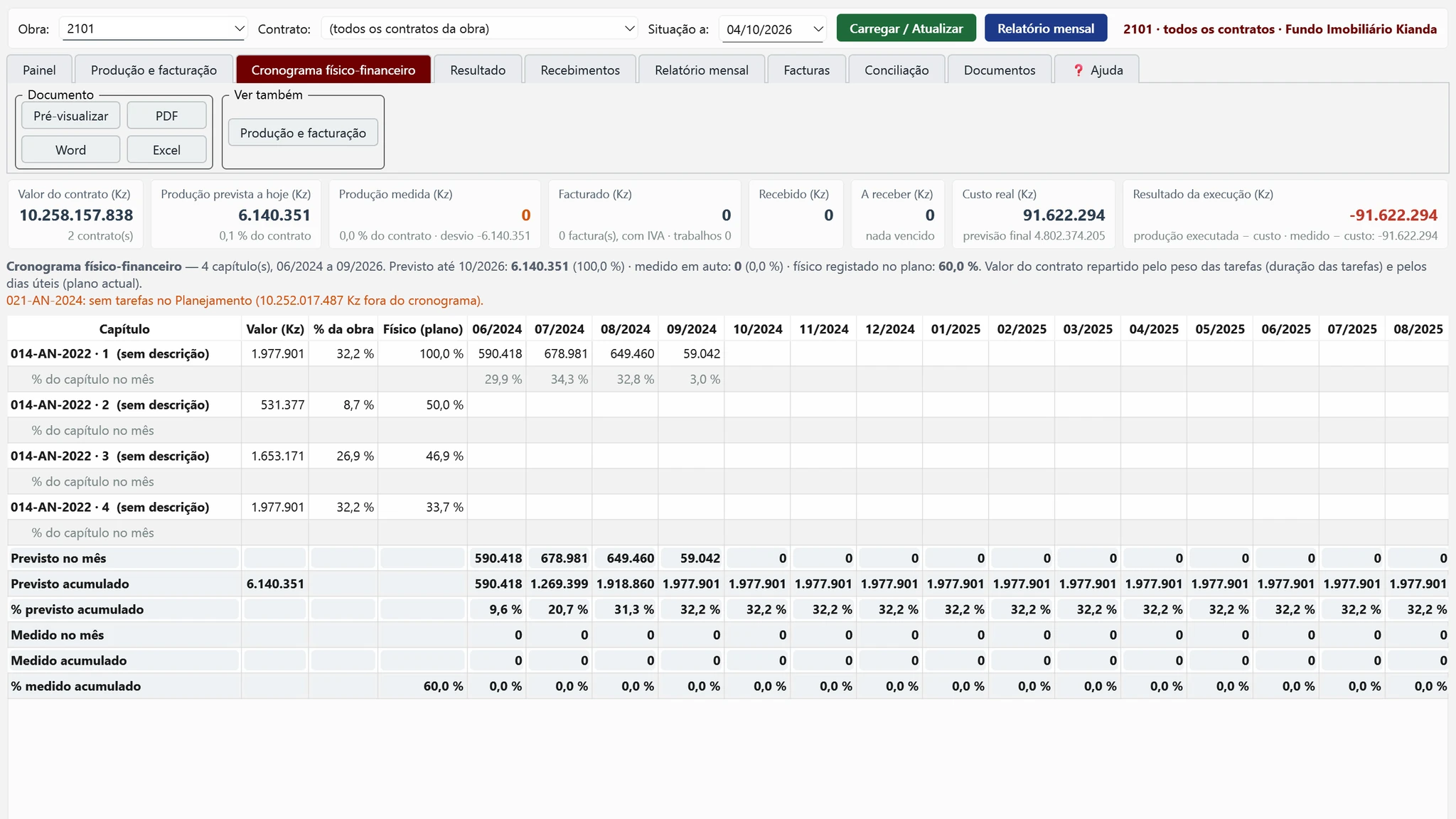Screen dimensions: 1456x819
Task: Select chapter row 014-AN-2022 · 2
Action: pyautogui.click(x=727, y=405)
